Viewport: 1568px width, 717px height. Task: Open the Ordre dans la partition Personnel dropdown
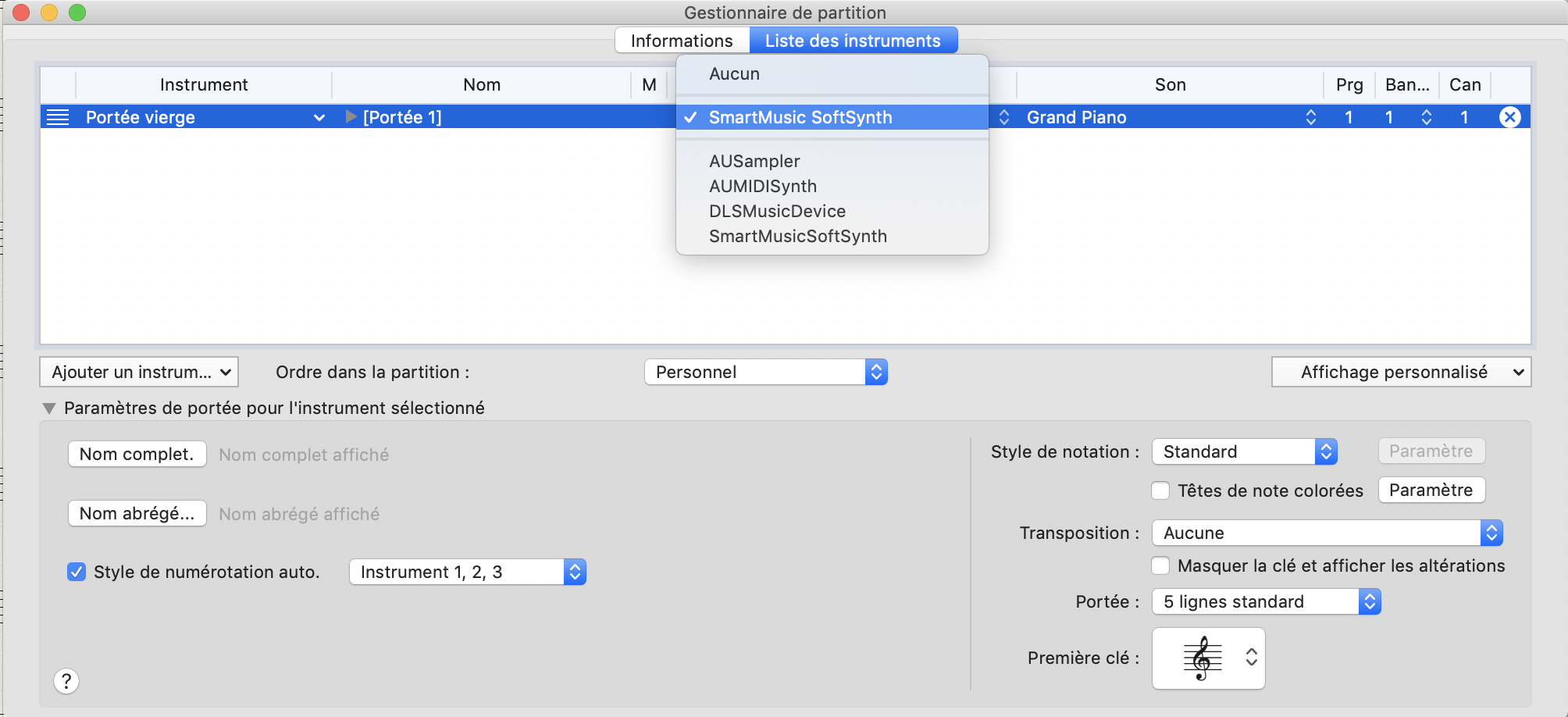(765, 372)
